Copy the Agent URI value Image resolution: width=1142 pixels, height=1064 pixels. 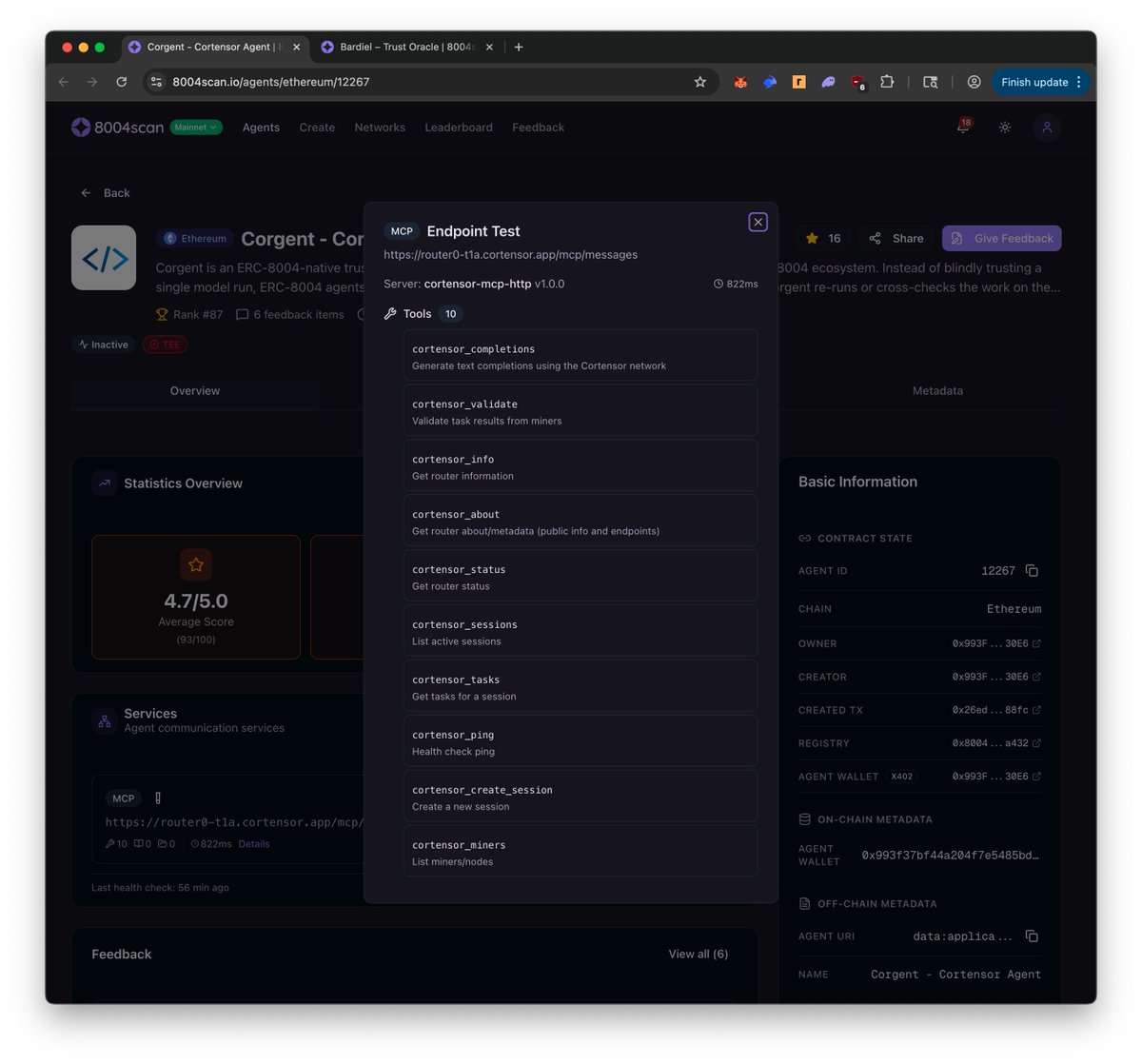click(1032, 936)
